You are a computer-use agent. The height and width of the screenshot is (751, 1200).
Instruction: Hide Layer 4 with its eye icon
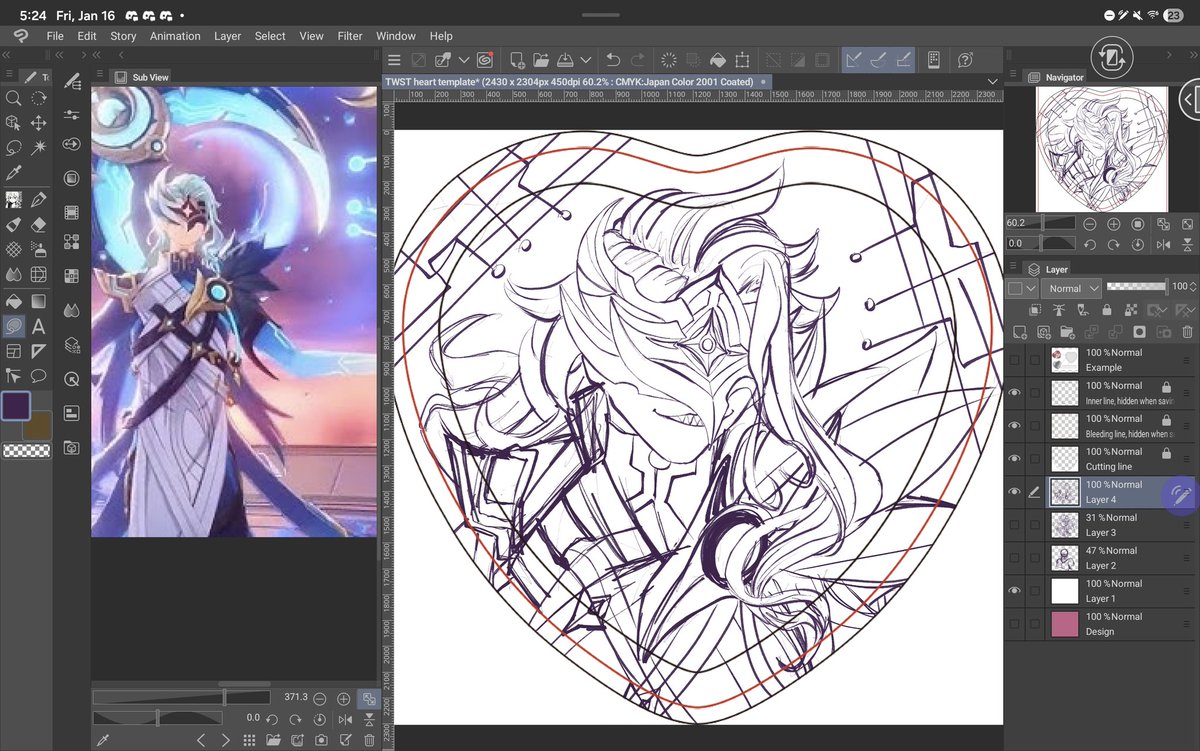click(x=1015, y=492)
